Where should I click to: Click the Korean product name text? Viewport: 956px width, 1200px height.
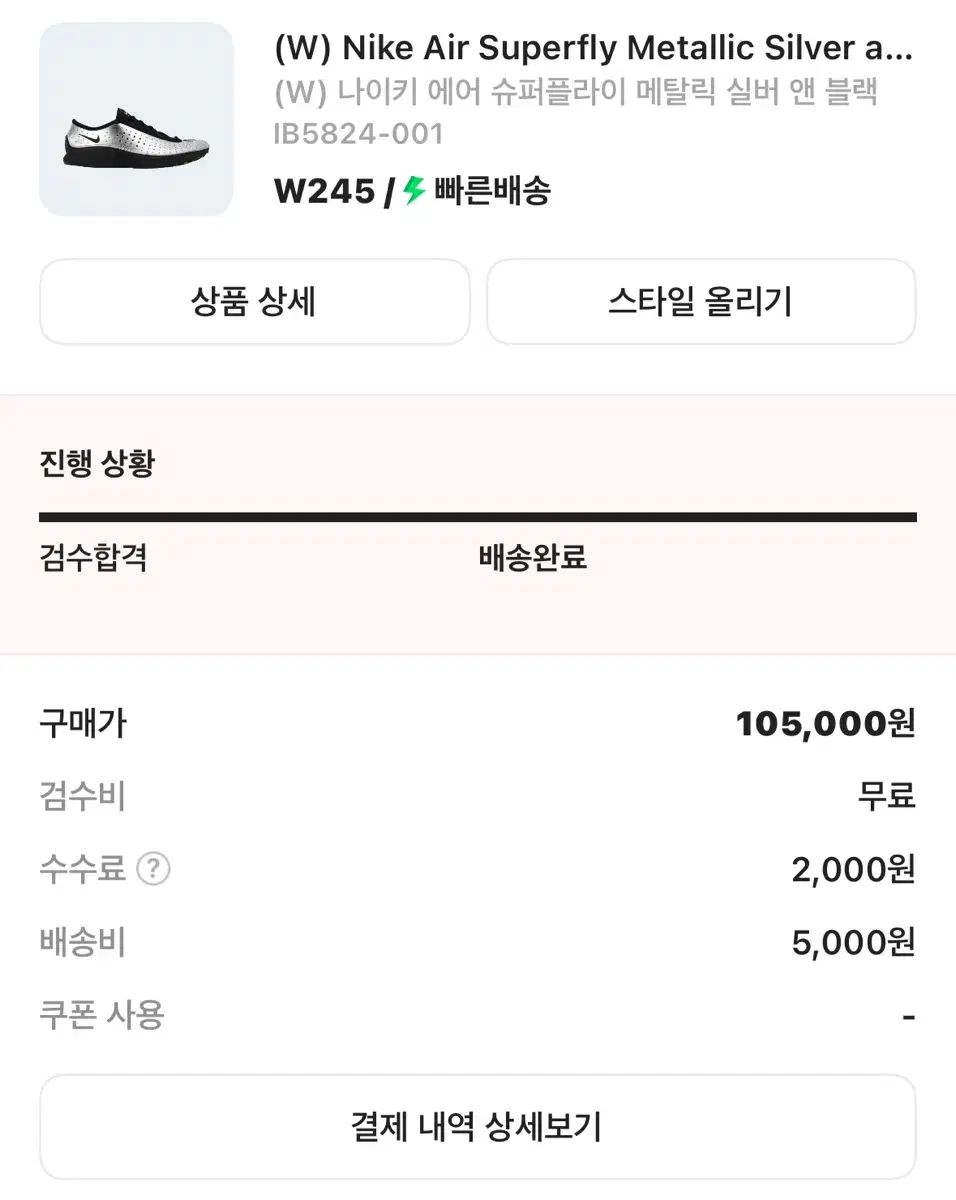pyautogui.click(x=576, y=92)
